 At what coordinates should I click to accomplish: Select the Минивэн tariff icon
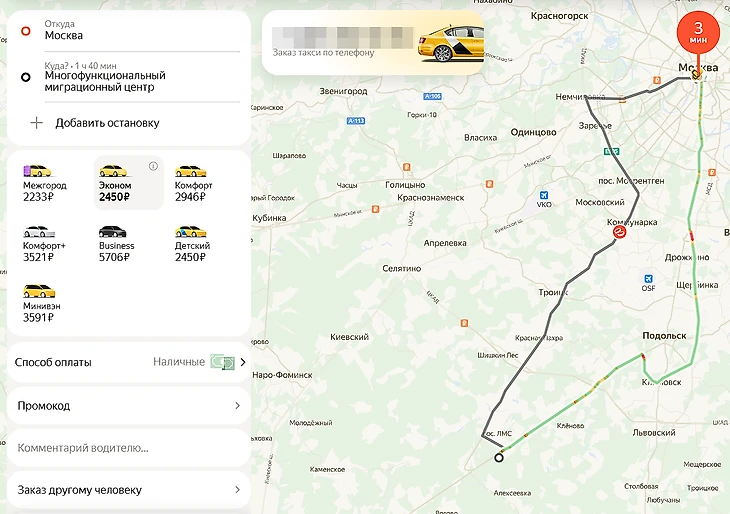pyautogui.click(x=39, y=291)
